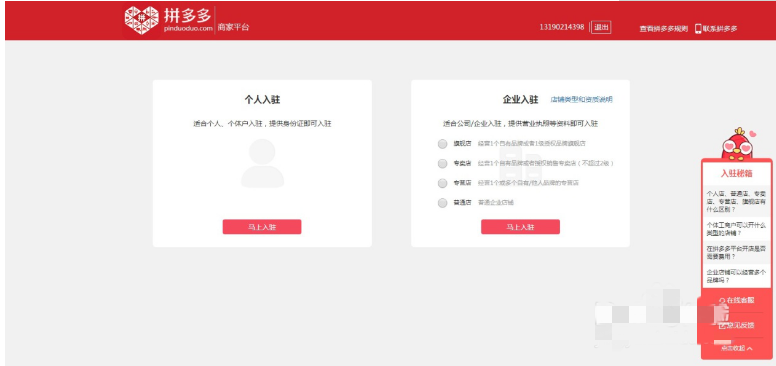
Task: Select the 旗舰店 radio button
Action: tap(442, 144)
